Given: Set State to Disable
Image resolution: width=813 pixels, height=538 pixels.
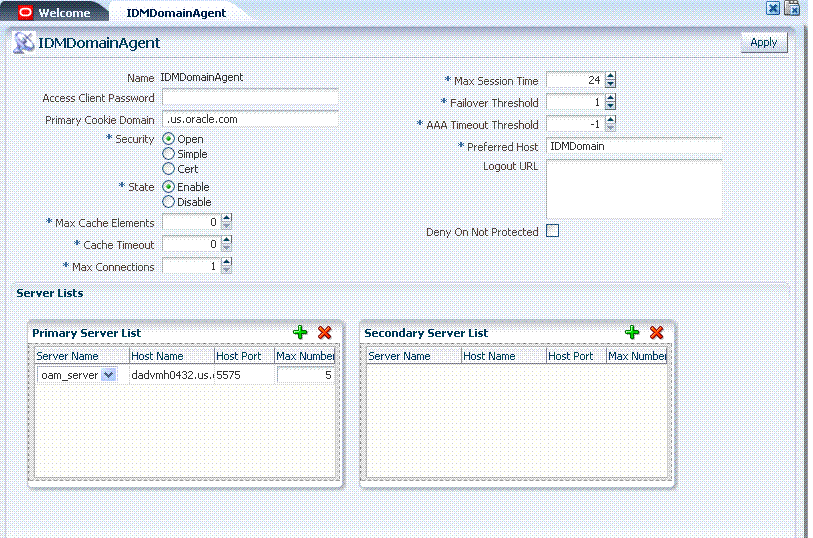Looking at the screenshot, I should click(169, 202).
